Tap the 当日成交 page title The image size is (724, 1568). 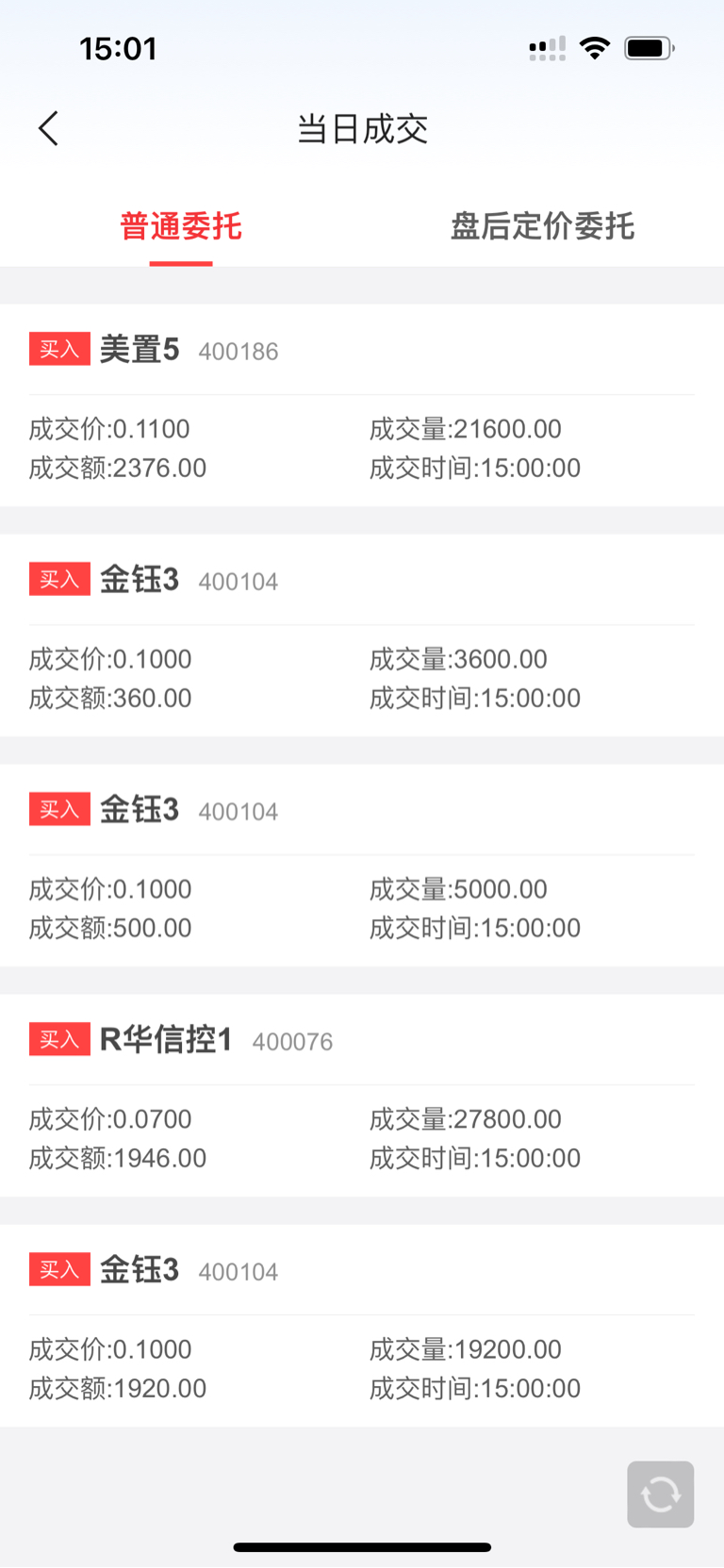point(362,129)
